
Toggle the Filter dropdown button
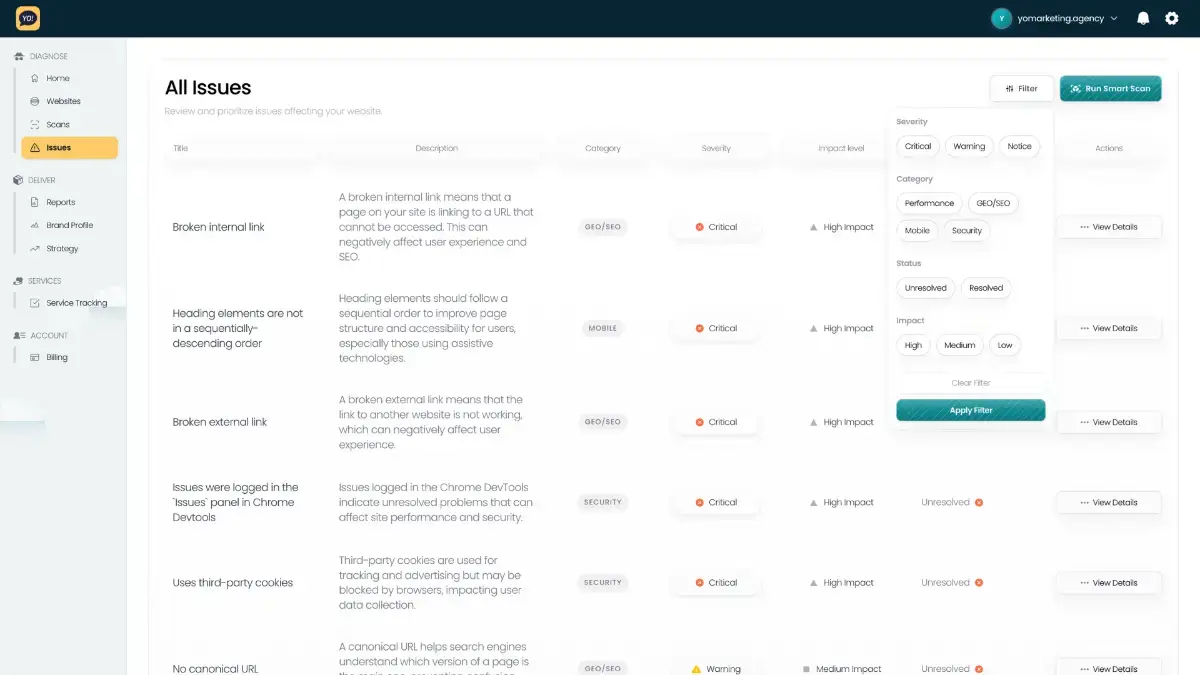click(1022, 88)
